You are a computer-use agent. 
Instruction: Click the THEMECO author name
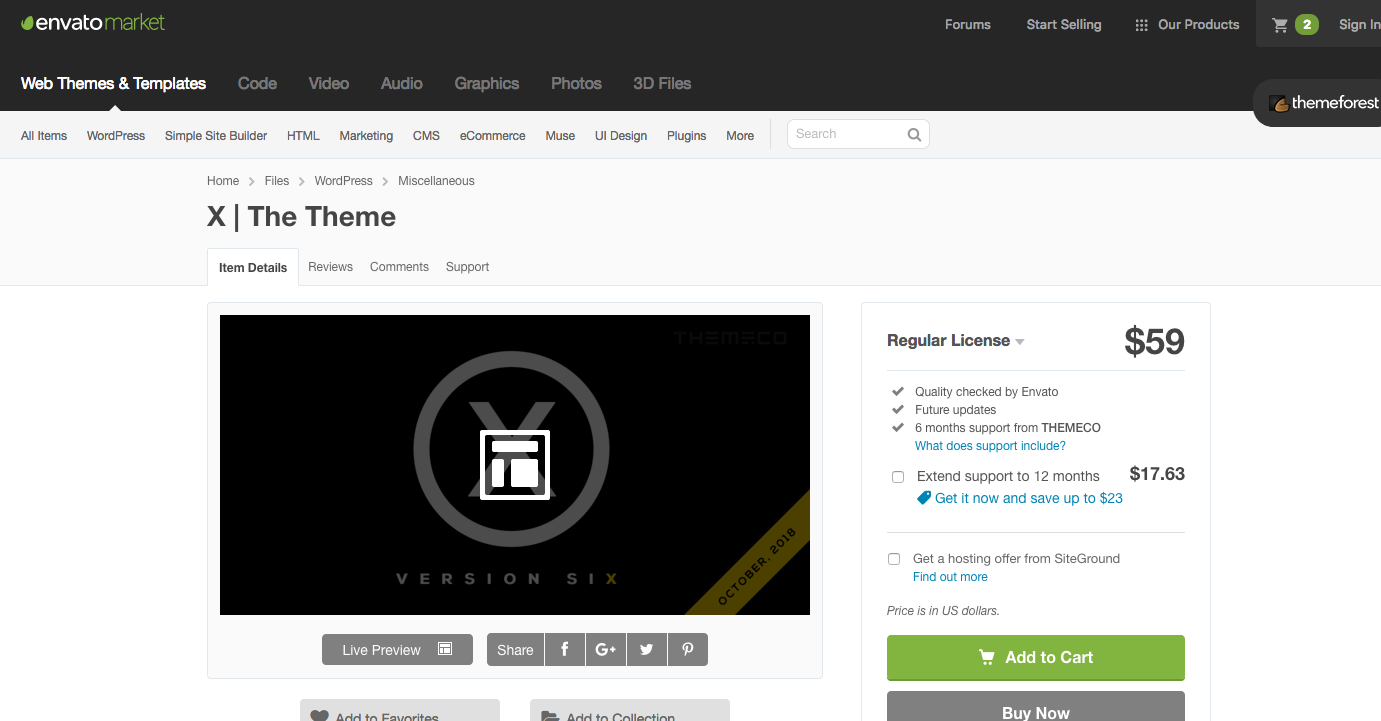tap(1071, 428)
